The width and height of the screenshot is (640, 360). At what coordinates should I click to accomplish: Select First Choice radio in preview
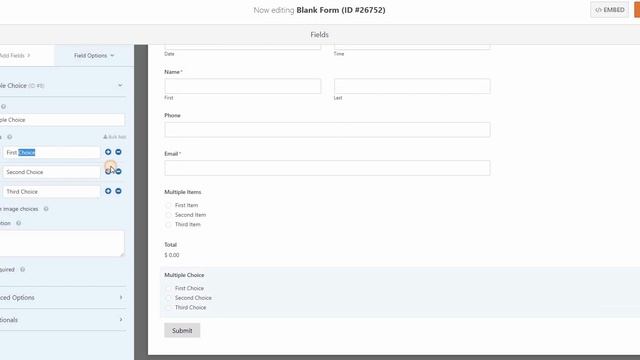168,288
